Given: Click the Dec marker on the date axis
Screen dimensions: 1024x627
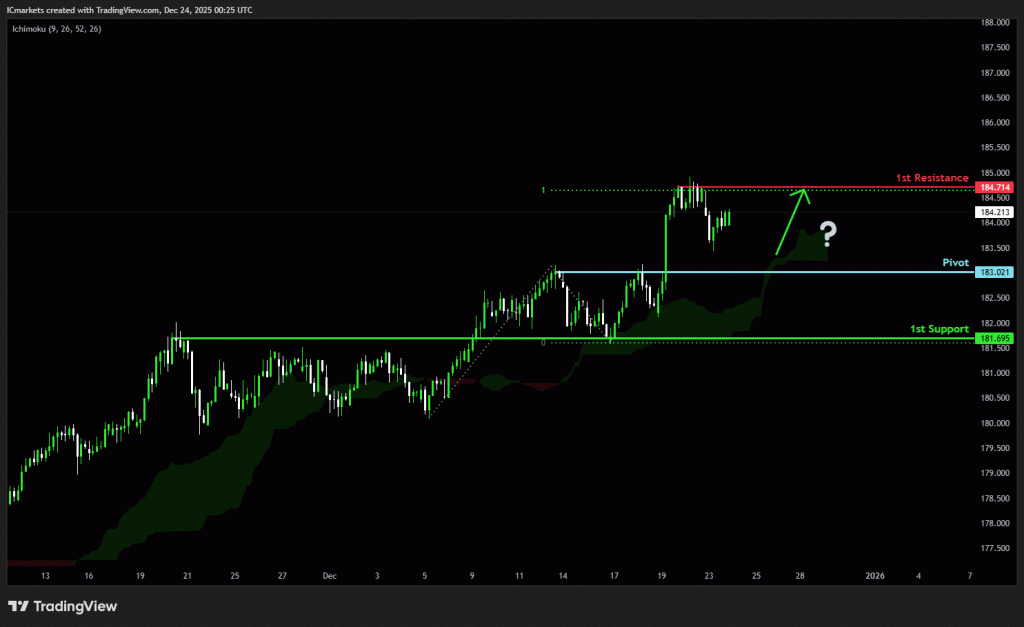Looking at the screenshot, I should click(329, 576).
